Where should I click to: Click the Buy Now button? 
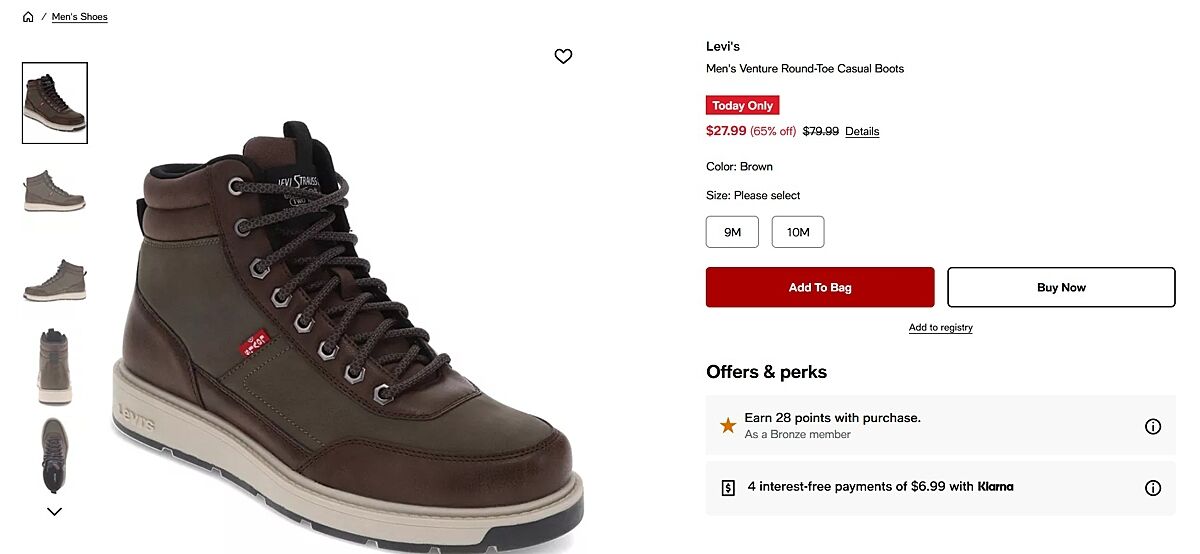[1061, 287]
